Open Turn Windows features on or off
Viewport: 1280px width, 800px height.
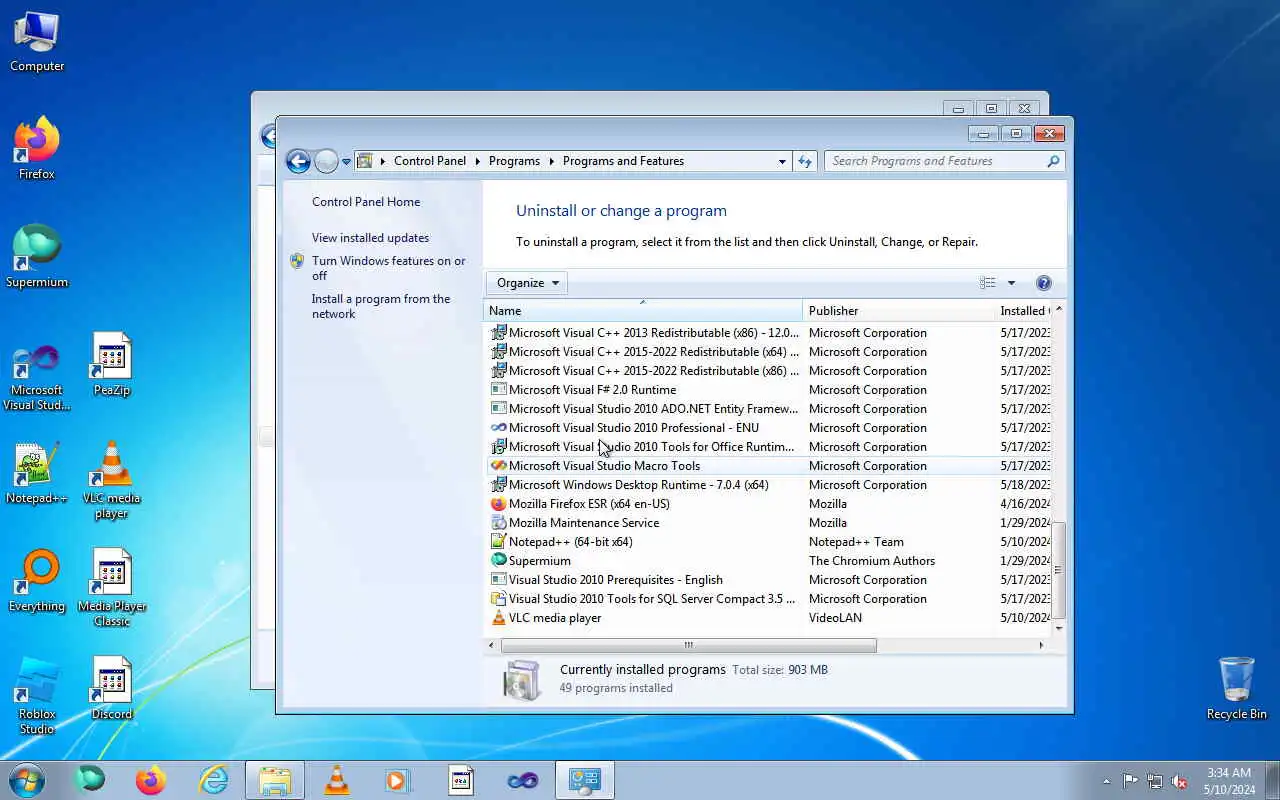388,268
